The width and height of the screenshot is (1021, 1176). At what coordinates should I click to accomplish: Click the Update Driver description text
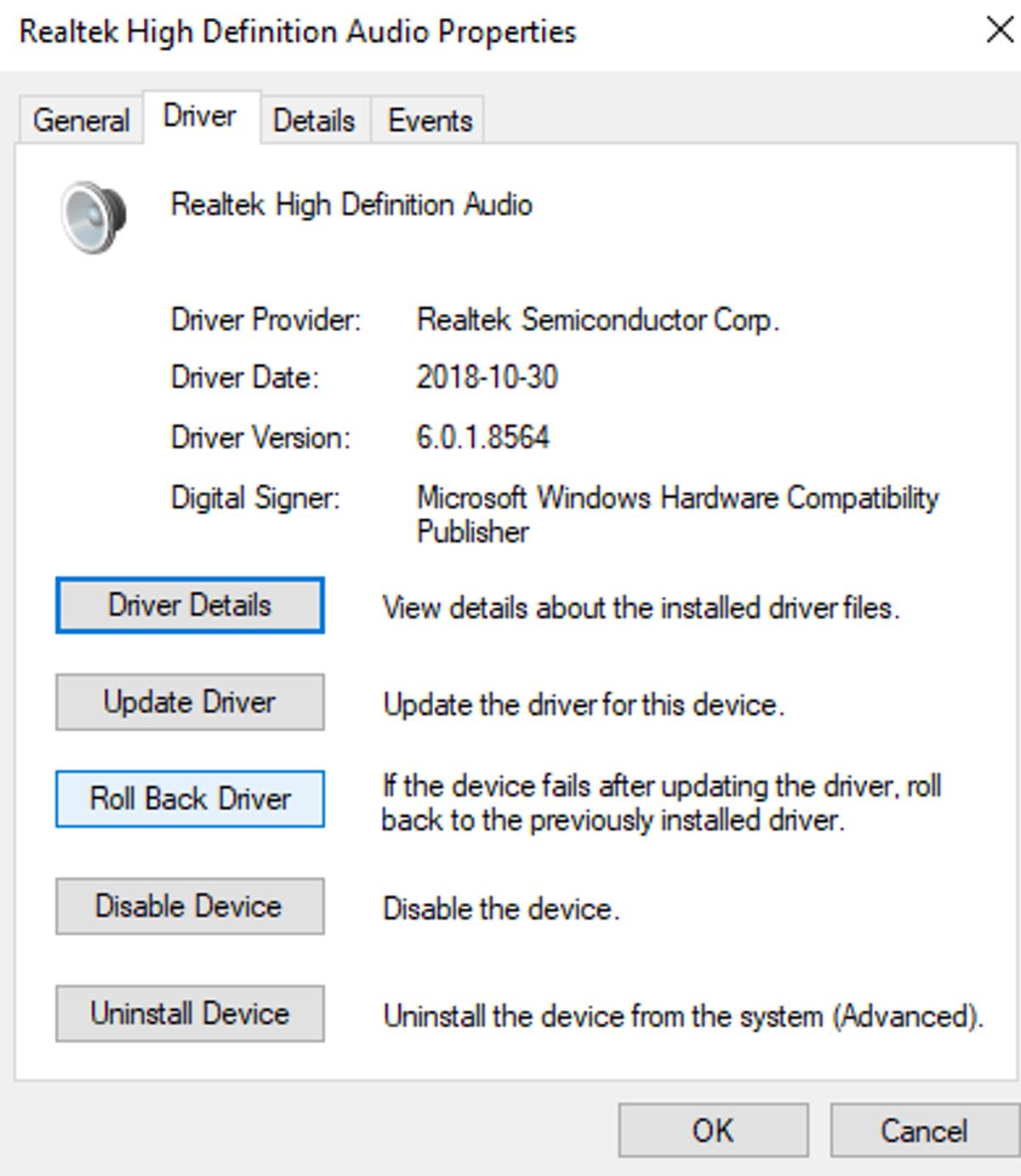pos(584,705)
